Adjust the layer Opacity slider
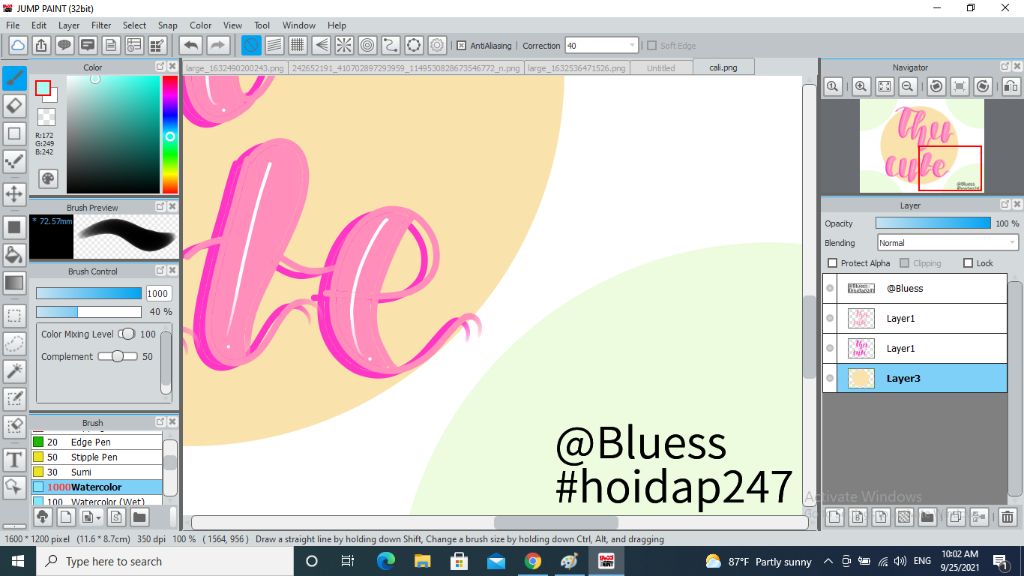Screen dimensions: 1024x576 [933, 223]
